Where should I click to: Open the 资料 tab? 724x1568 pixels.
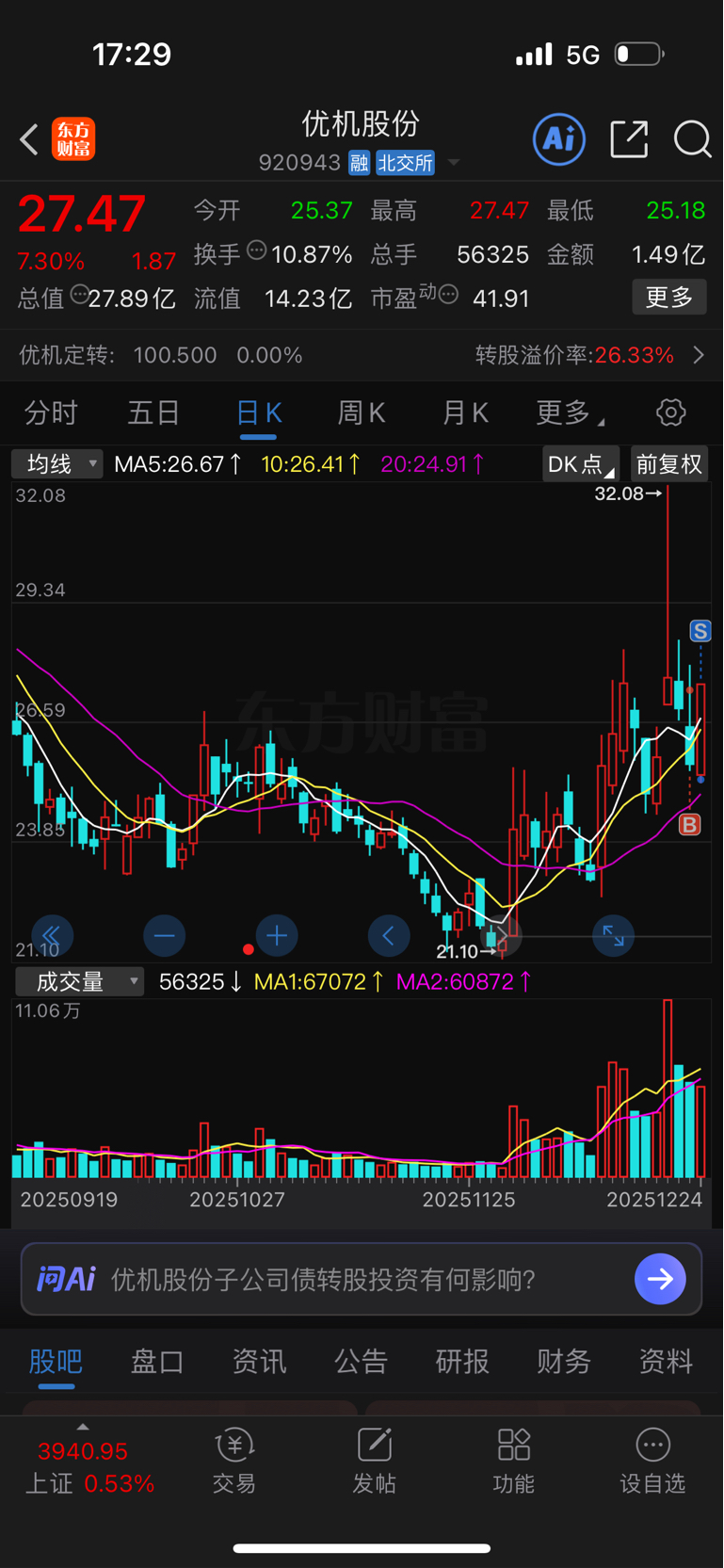coord(666,1361)
